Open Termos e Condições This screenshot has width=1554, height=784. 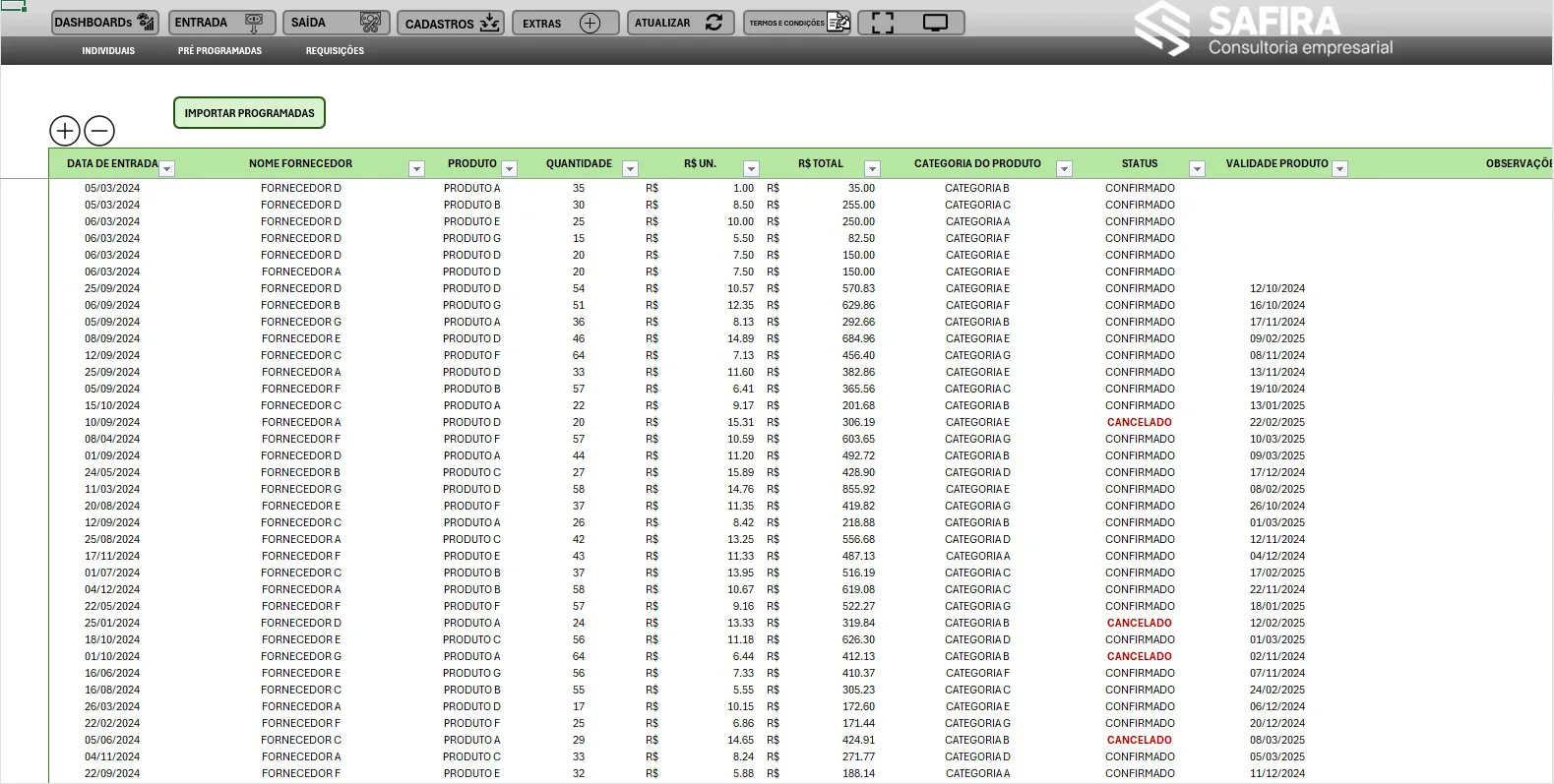(797, 23)
